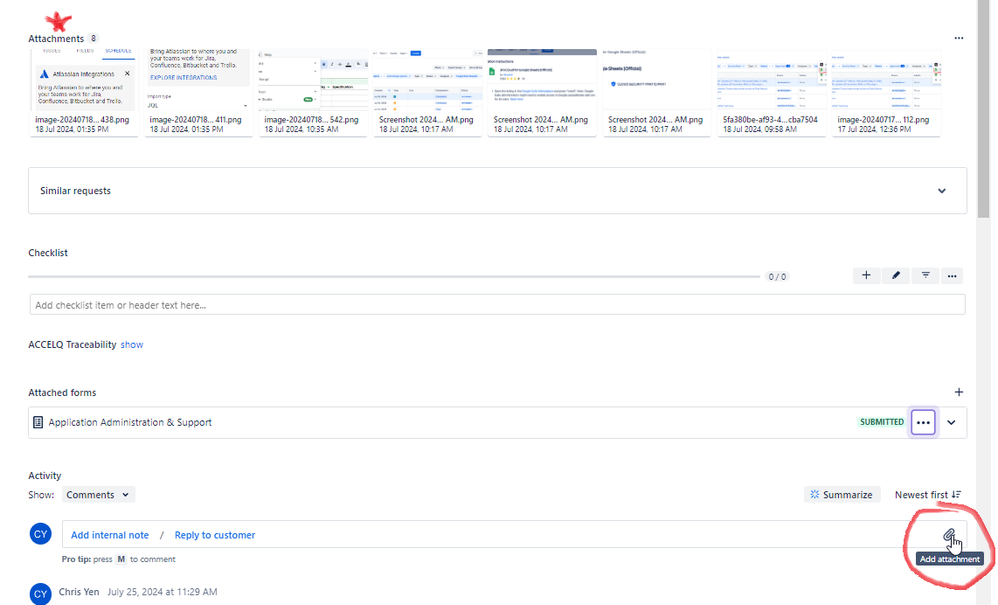Open the Attachments more options menu
The width and height of the screenshot is (998, 605).
[959, 38]
